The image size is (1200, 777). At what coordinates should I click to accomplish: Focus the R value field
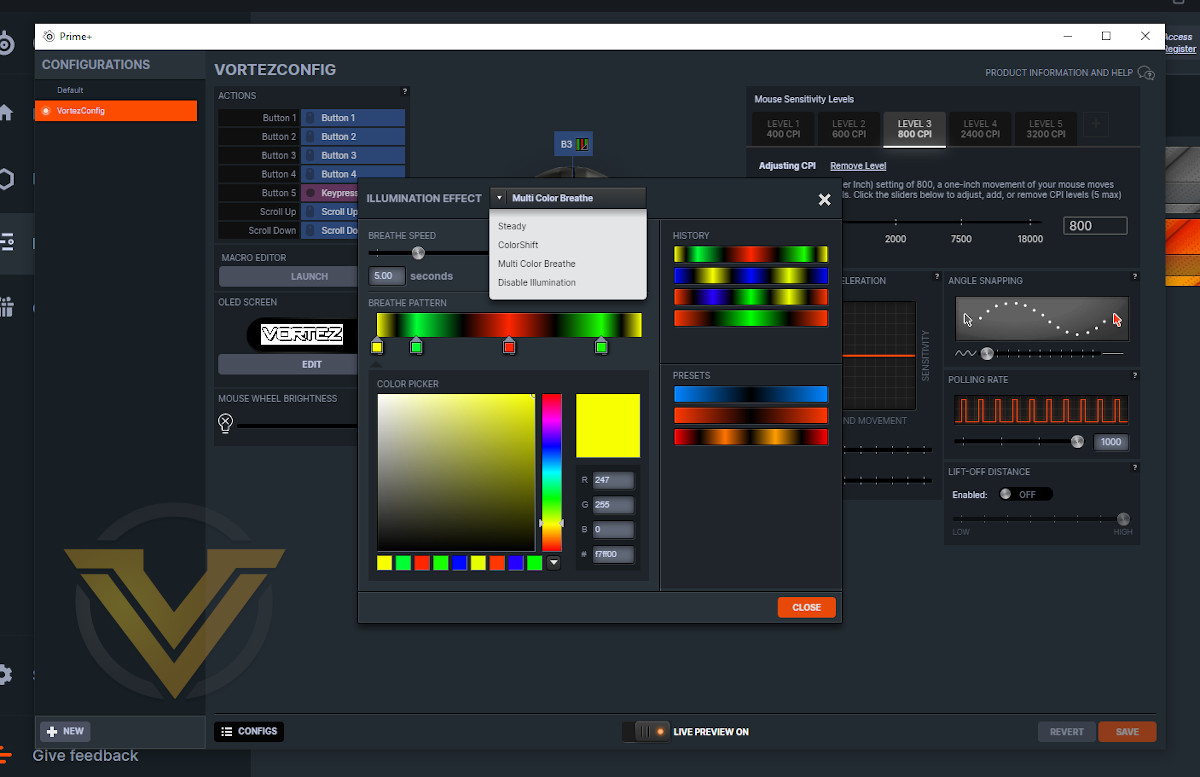point(613,480)
